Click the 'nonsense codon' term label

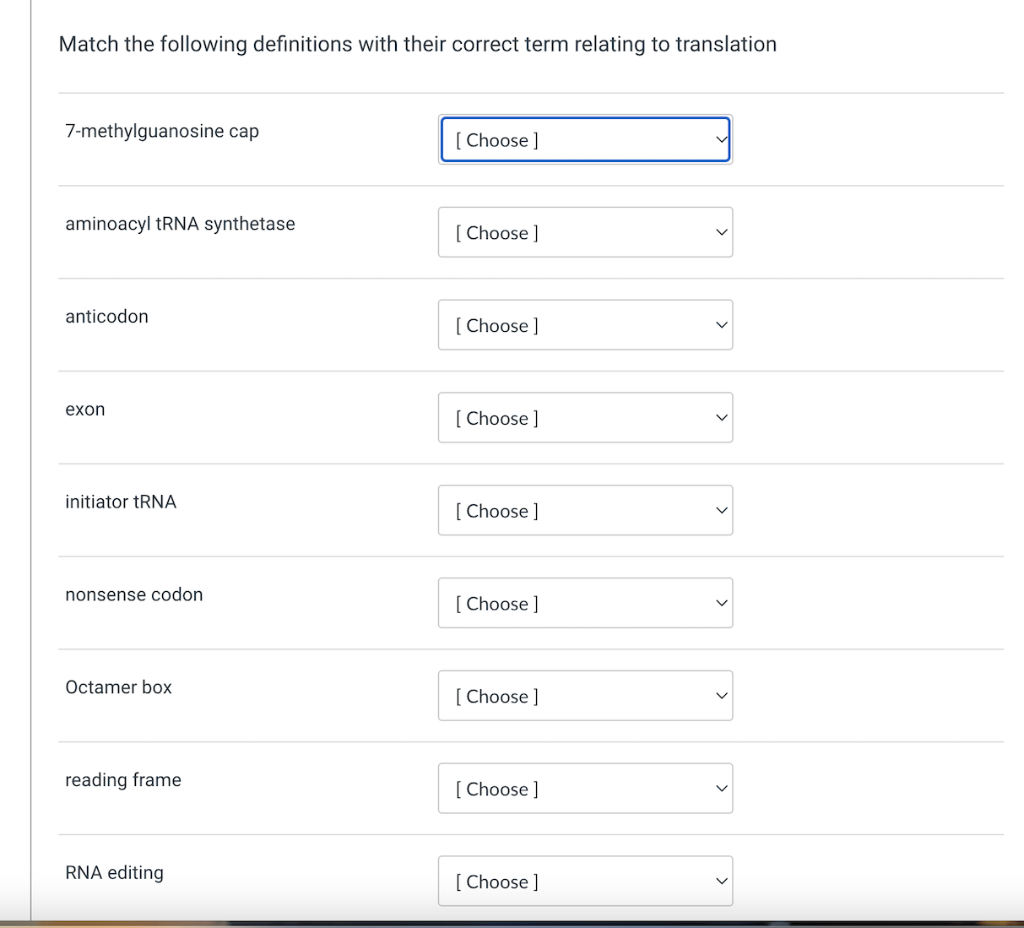134,595
